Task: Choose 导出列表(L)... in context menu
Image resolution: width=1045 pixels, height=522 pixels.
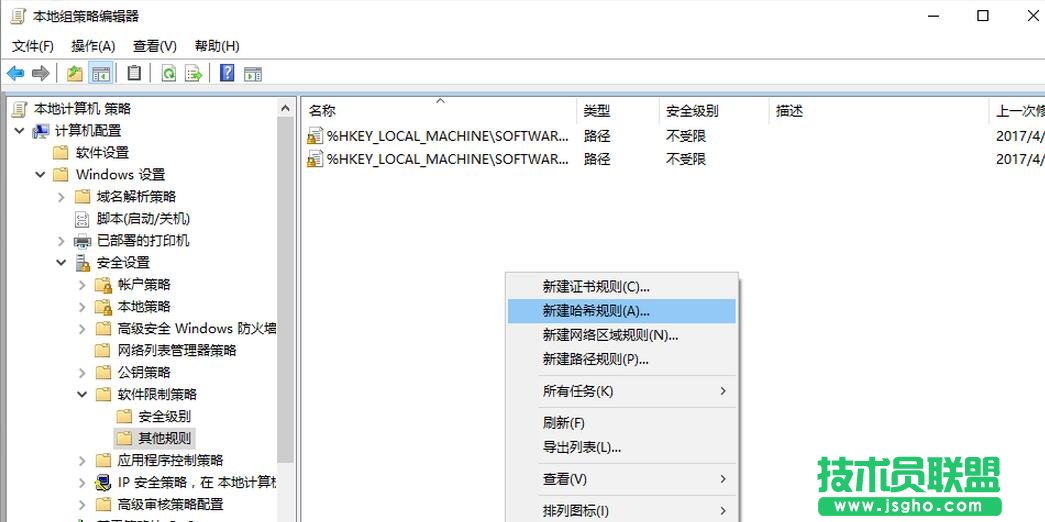Action: pos(622,447)
